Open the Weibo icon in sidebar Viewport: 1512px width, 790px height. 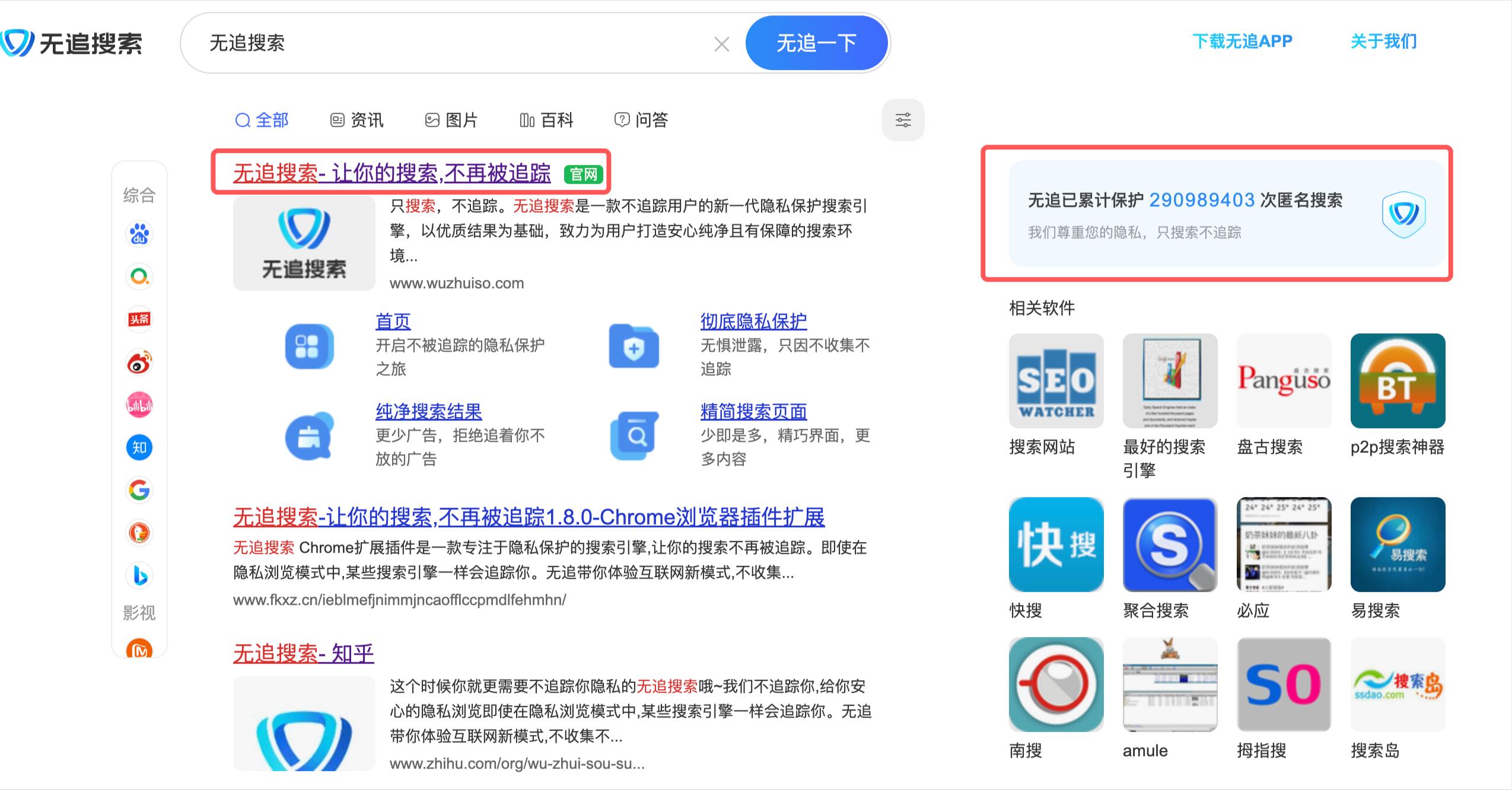tap(139, 362)
